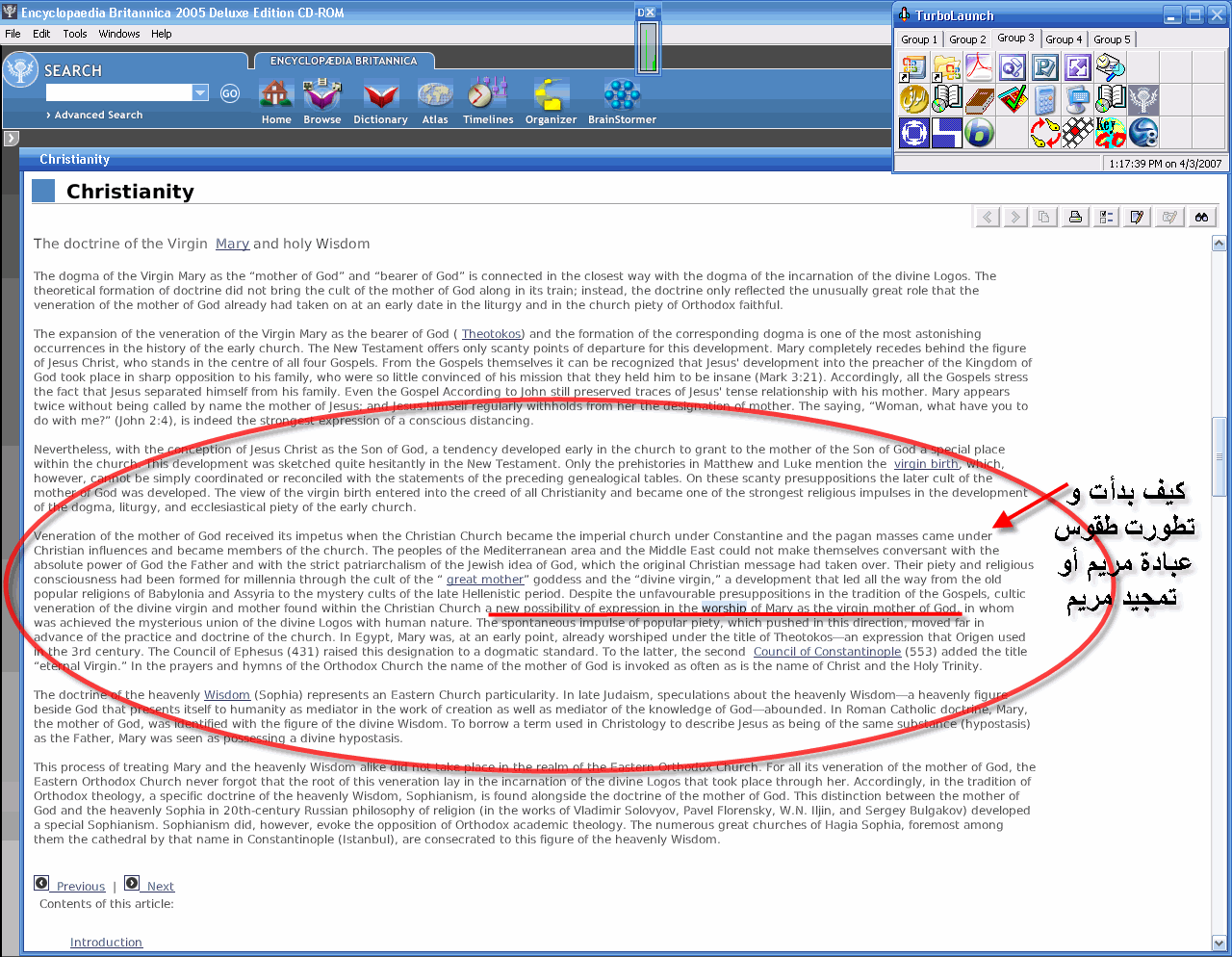Switch to Group 5 tab in TurboLaunch
Screen dimensions: 1232x957
1112,39
